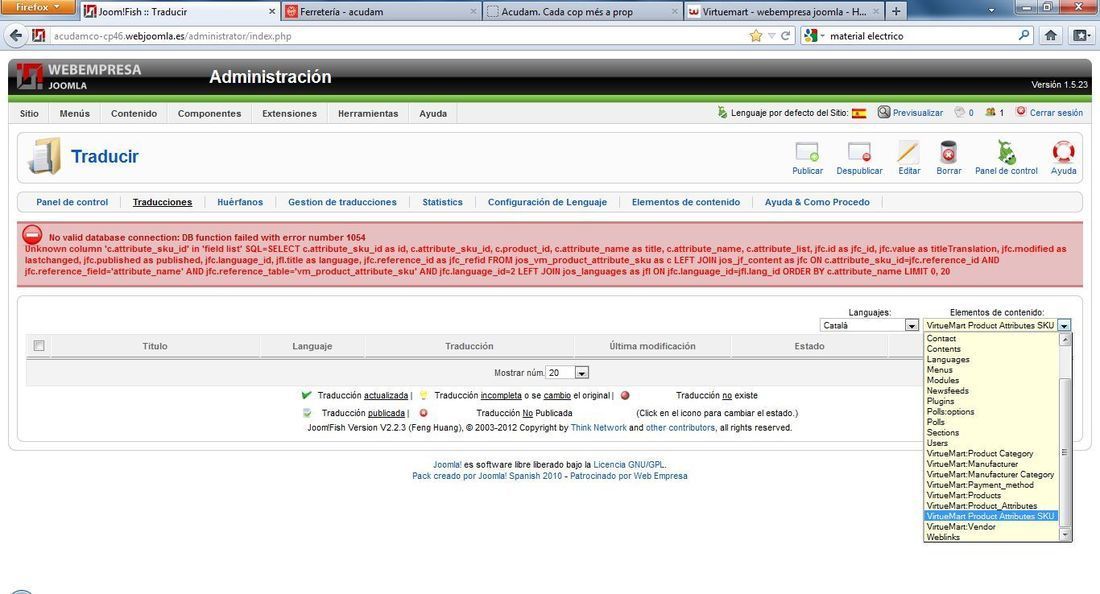Screen dimensions: 1100x594
Task: Select Polls:options in content elements list
Action: pyautogui.click(x=991, y=412)
